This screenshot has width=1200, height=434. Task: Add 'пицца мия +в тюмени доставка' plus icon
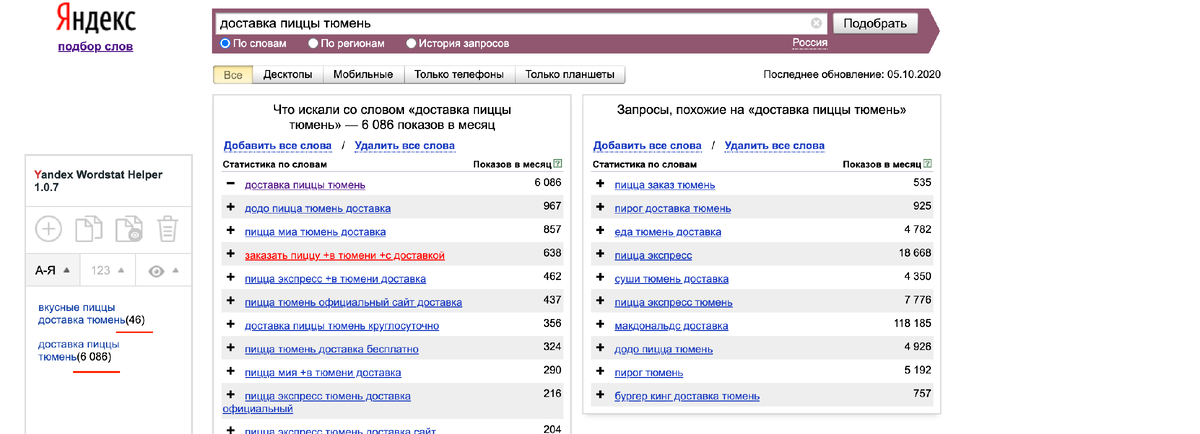pos(231,372)
